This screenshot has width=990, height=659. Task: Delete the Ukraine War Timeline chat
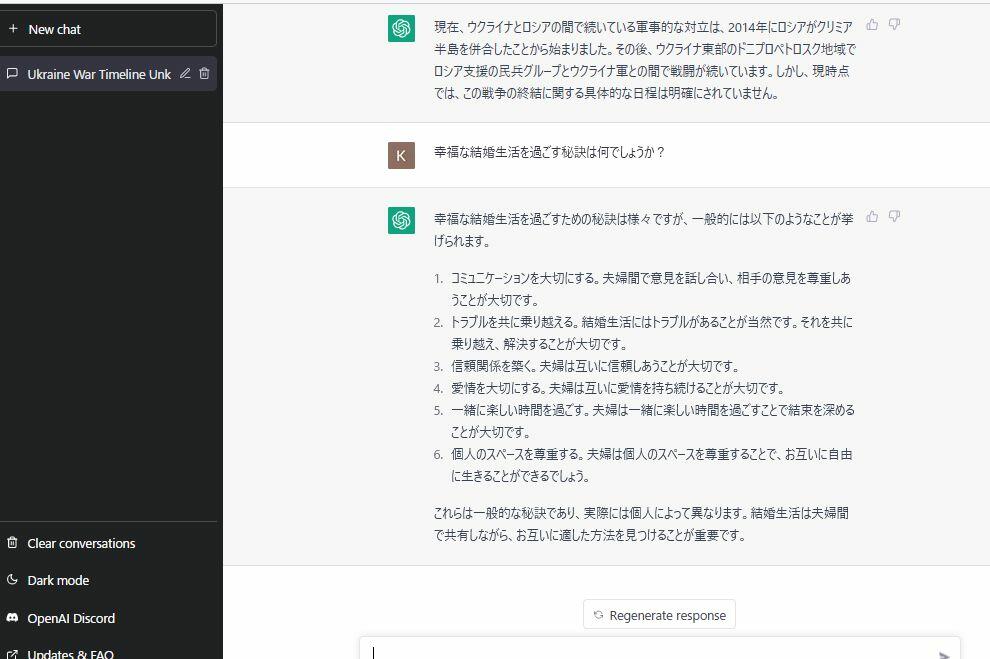click(x=204, y=73)
